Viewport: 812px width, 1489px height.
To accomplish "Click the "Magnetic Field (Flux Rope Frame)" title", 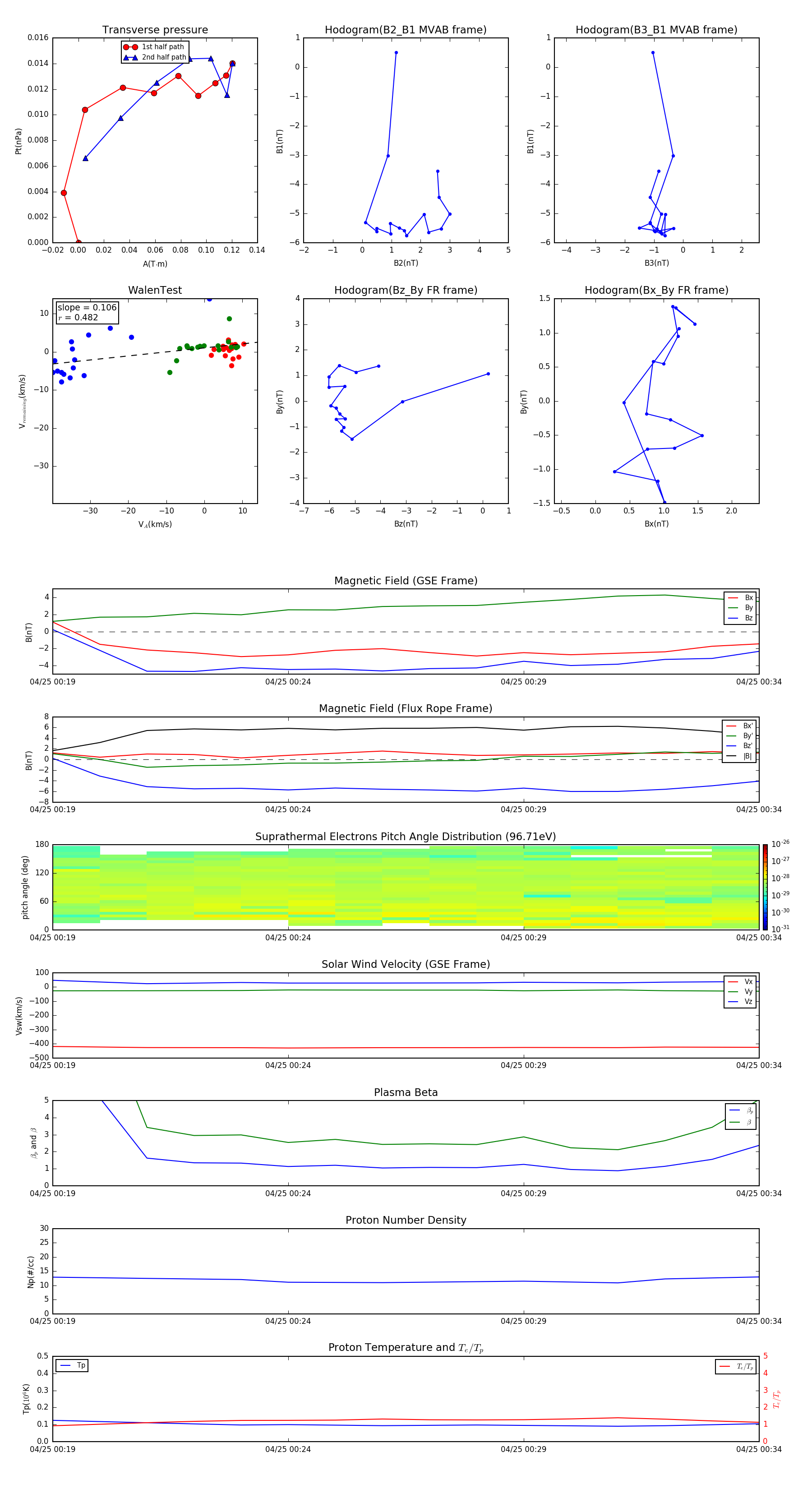I will (406, 709).
